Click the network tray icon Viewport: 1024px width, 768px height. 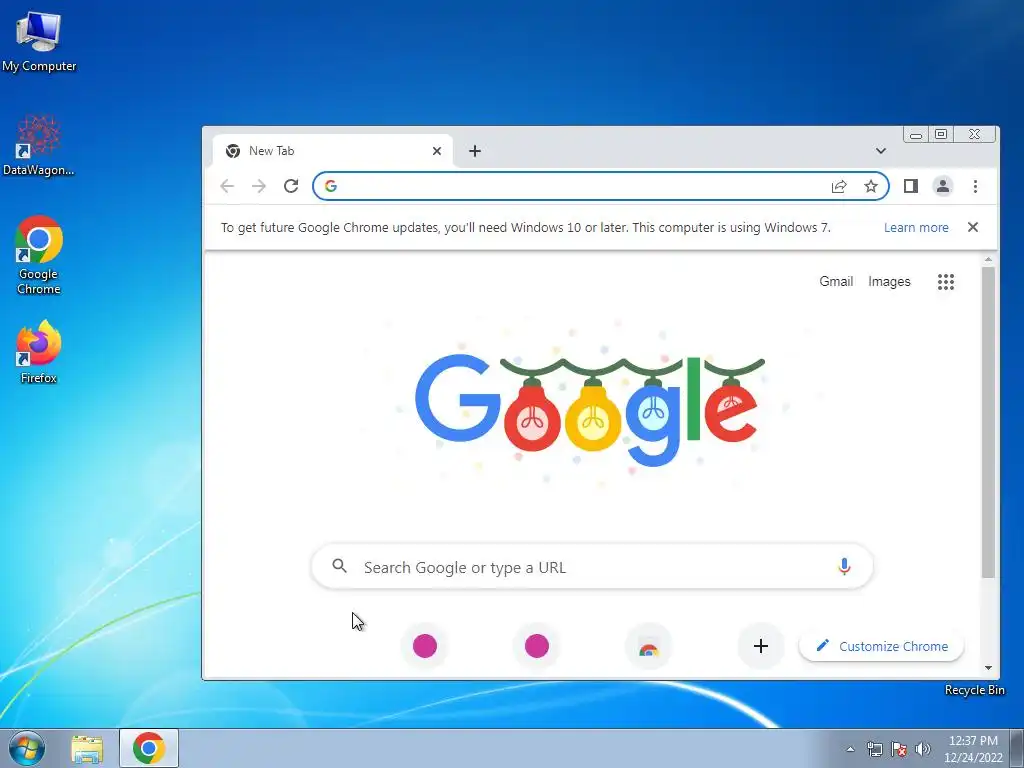click(x=874, y=749)
